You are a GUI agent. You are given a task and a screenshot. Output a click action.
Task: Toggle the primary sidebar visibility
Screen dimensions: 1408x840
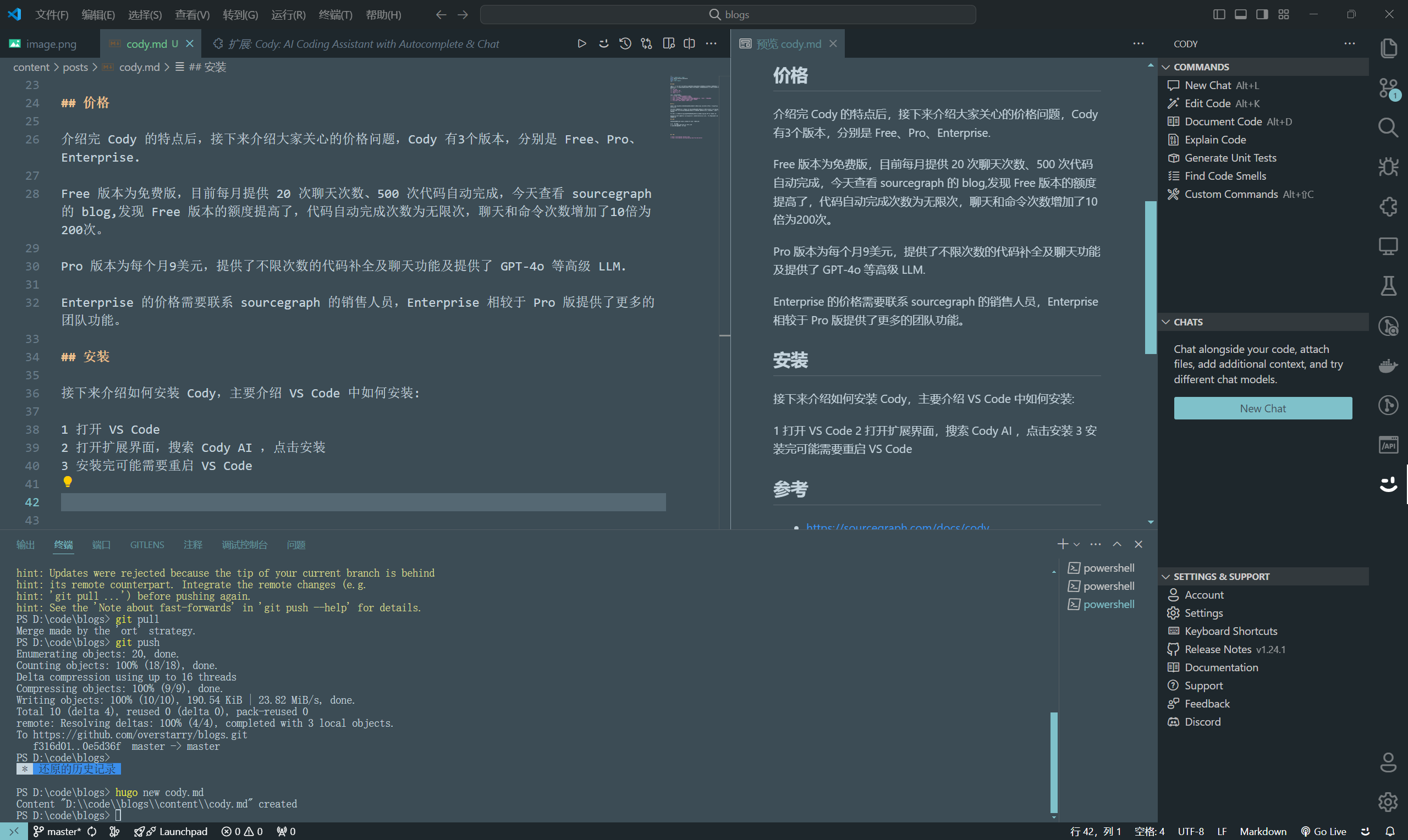coord(1218,14)
